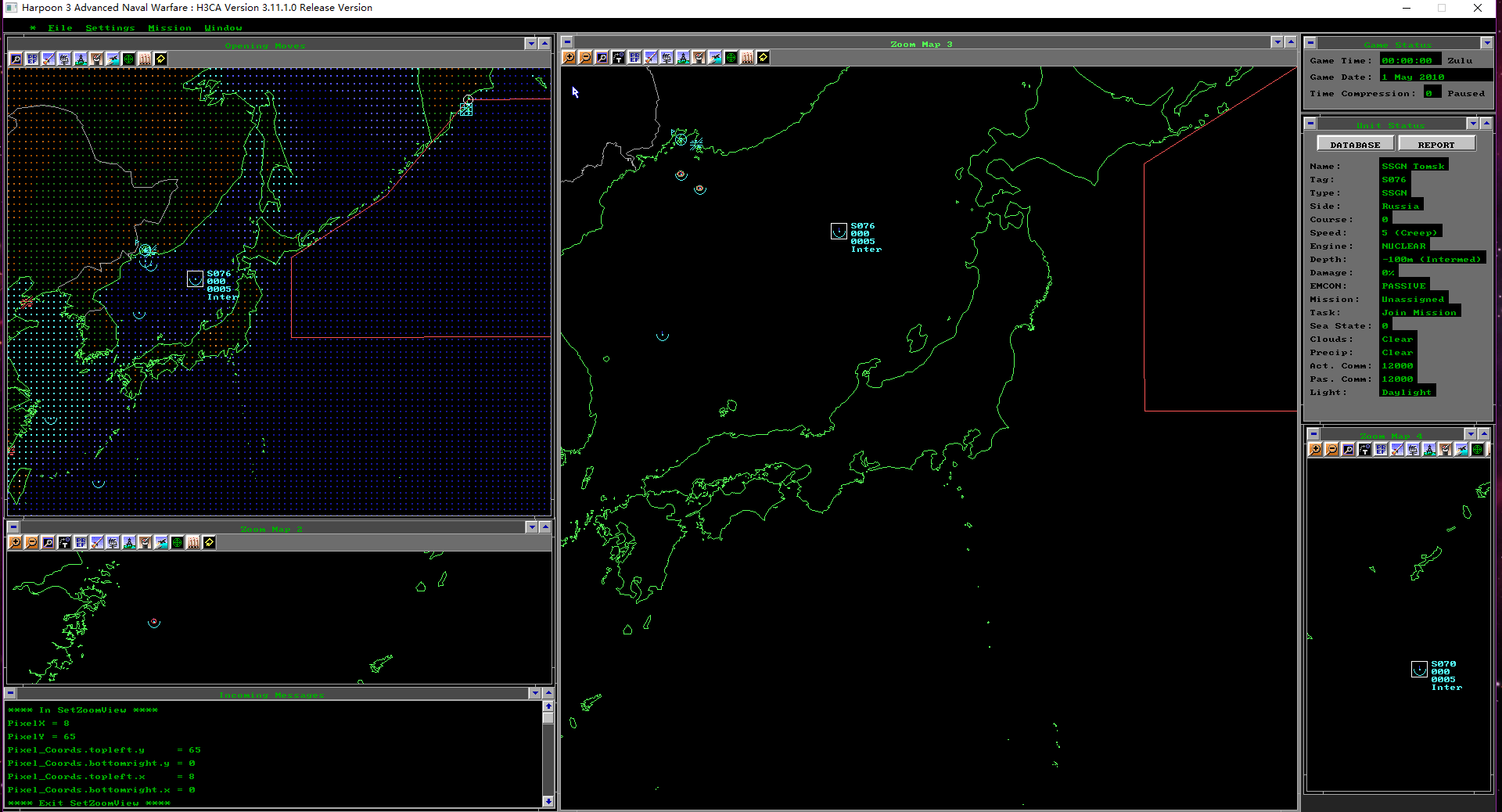
Task: Click the radar sensor icon in Opening Moves toolbar
Action: (x=64, y=59)
